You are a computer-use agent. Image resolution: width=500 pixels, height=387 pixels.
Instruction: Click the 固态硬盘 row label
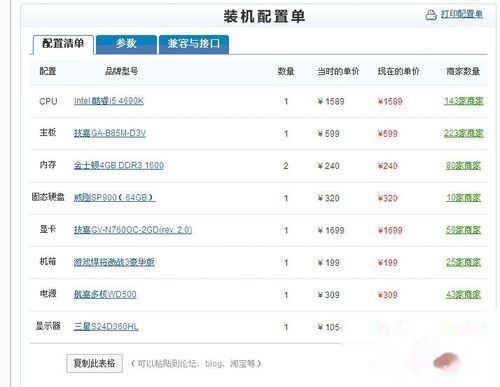point(48,197)
